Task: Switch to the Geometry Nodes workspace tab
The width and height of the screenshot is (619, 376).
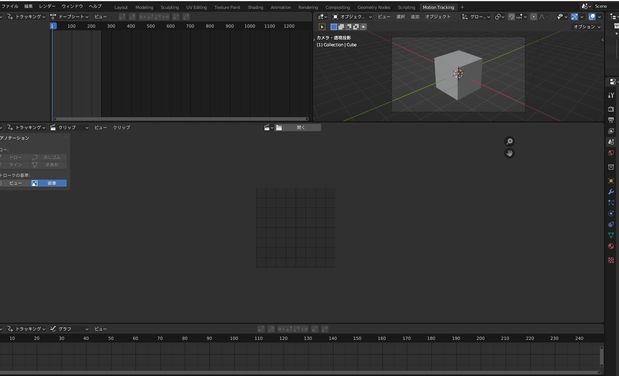Action: [373, 7]
